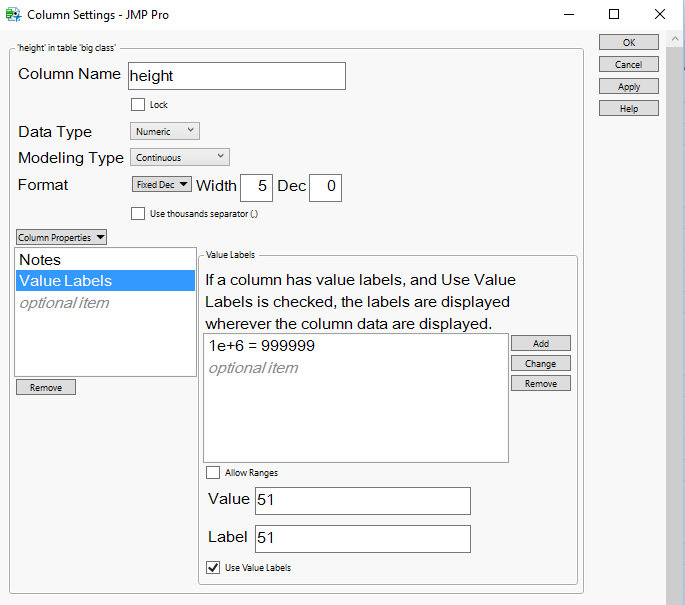The image size is (685, 605).
Task: Click Add value label button
Action: (x=541, y=343)
